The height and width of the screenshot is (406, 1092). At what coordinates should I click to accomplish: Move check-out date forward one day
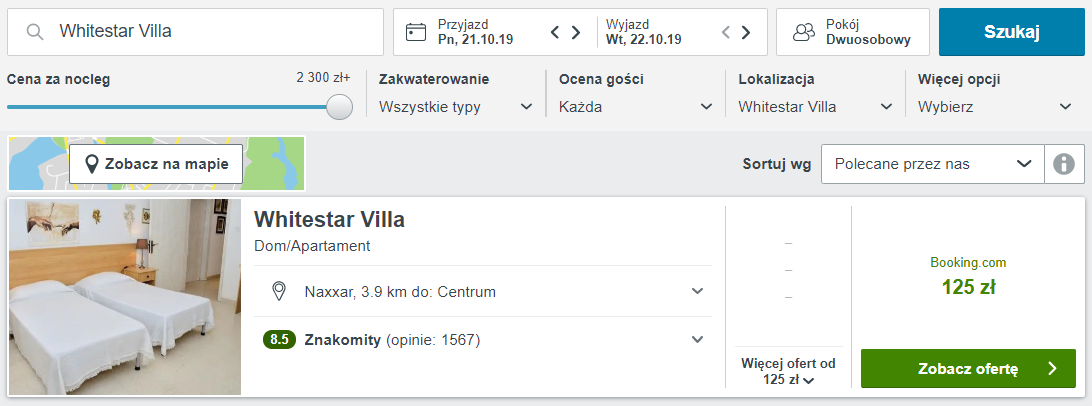pyautogui.click(x=746, y=32)
